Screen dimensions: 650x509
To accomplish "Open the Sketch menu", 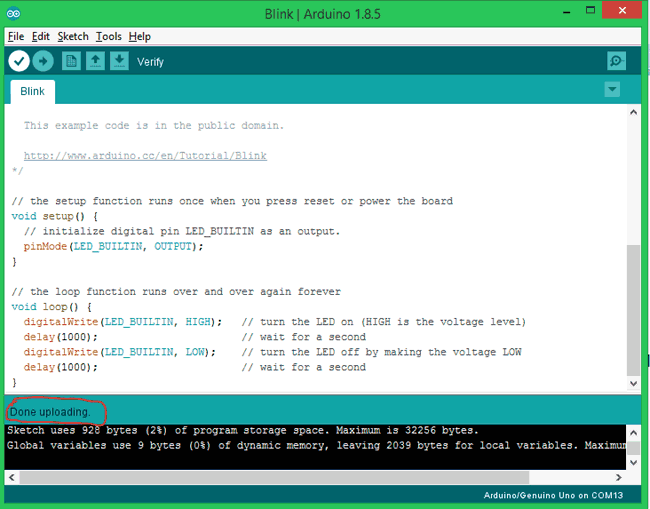I will click(x=73, y=36).
